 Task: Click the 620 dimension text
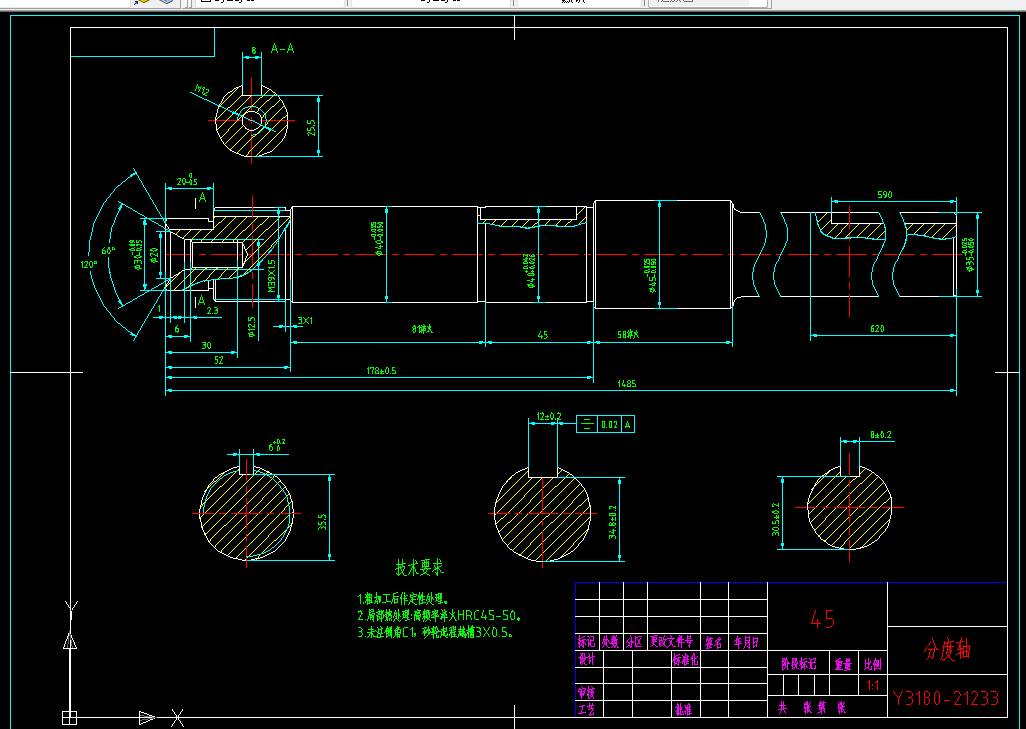click(x=877, y=329)
